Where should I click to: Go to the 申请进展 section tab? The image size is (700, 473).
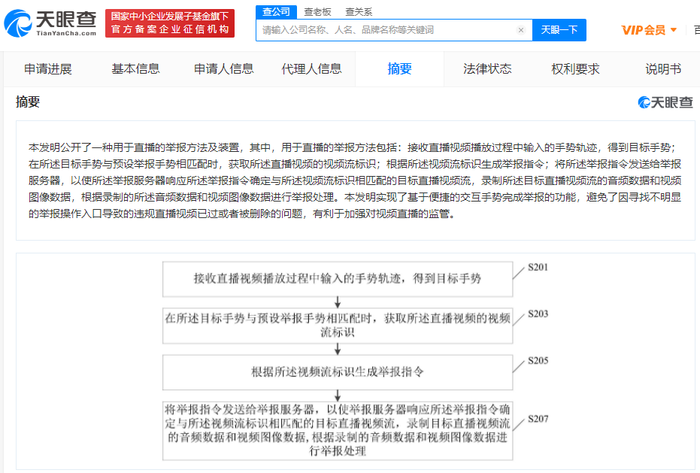click(x=48, y=69)
